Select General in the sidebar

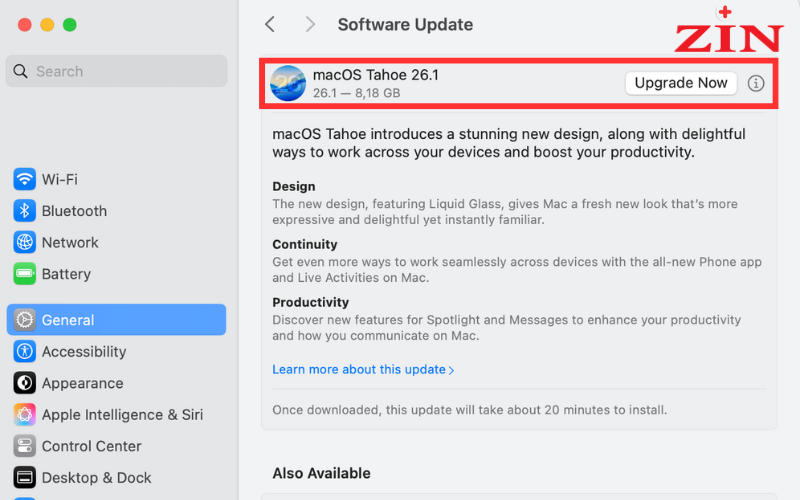pos(116,320)
